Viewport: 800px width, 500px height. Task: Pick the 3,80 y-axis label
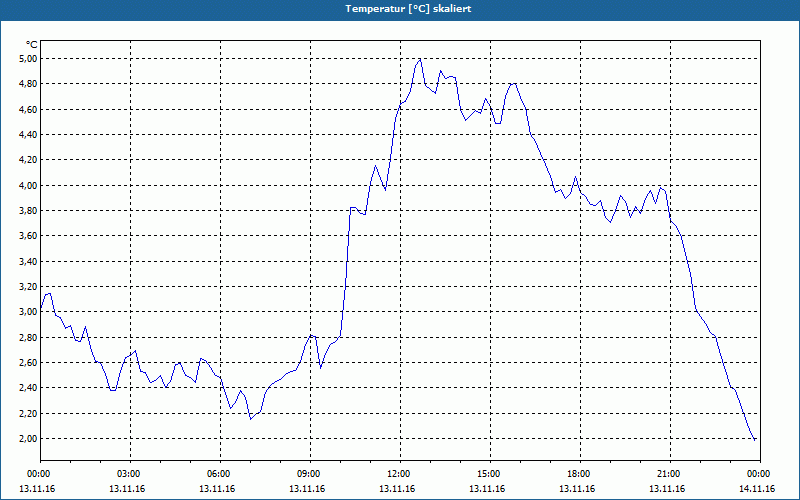tap(29, 211)
